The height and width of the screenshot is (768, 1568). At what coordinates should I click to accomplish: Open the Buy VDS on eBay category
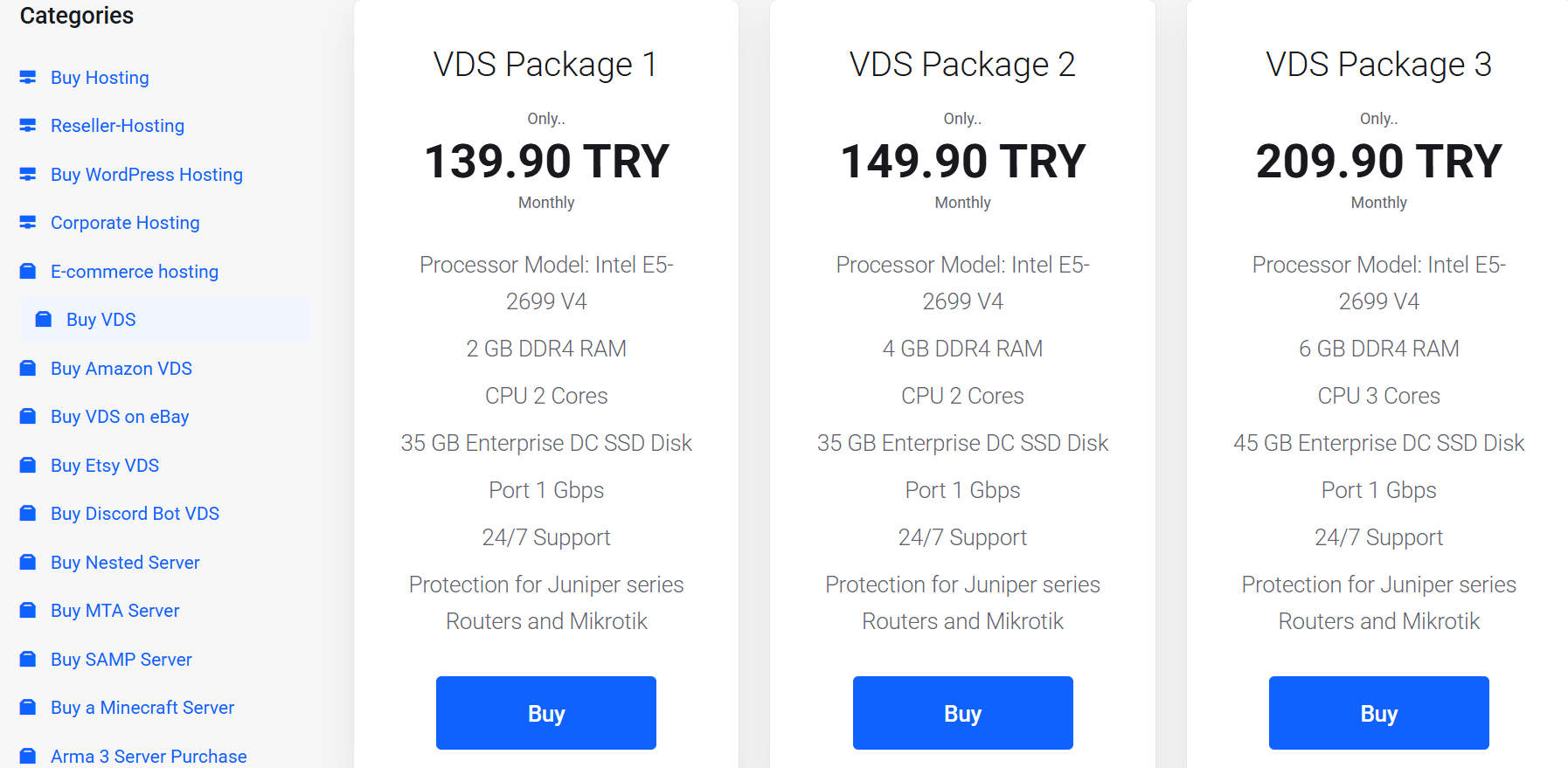[120, 417]
